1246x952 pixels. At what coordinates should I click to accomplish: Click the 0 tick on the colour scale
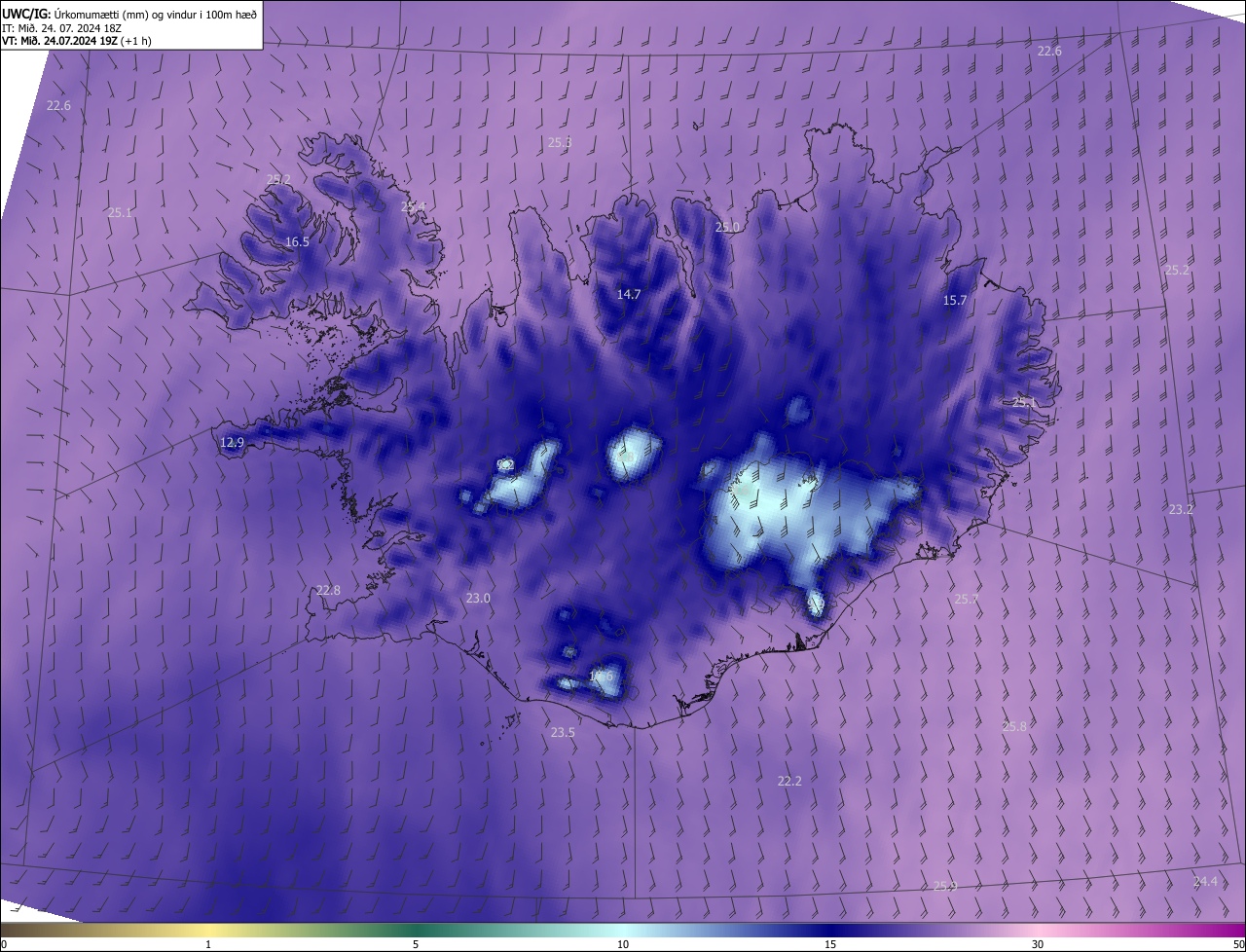tap(4, 944)
